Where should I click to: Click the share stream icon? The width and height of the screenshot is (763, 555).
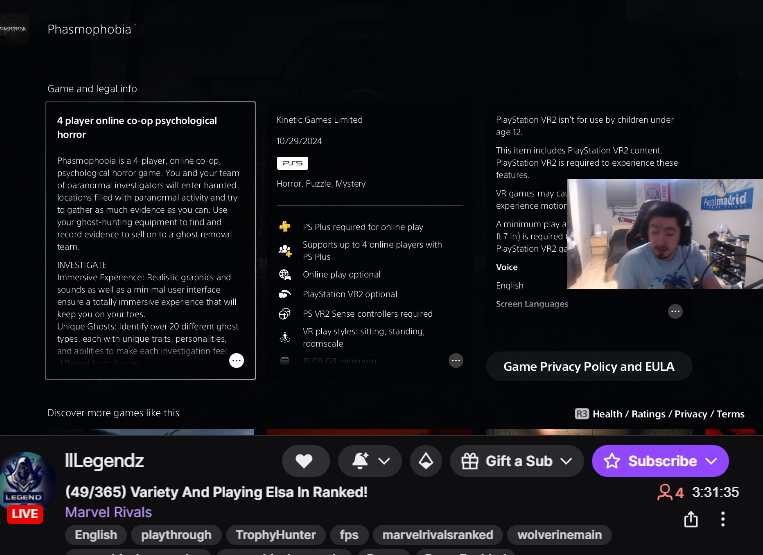[691, 519]
